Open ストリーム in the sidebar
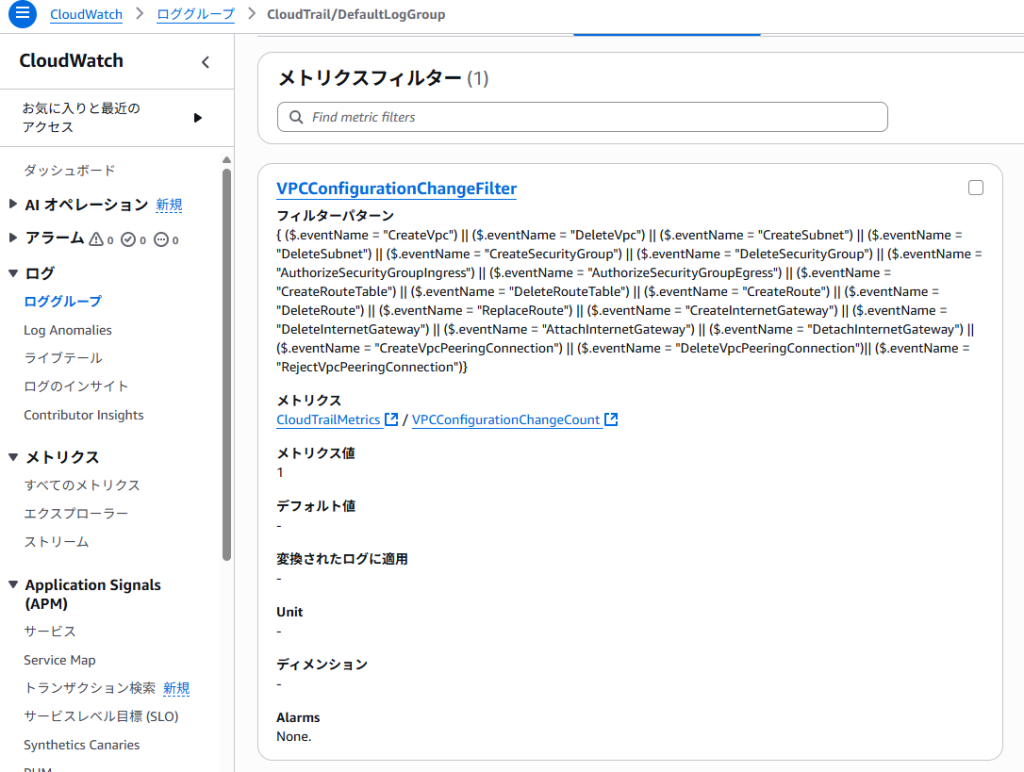The width and height of the screenshot is (1024, 772). (56, 542)
